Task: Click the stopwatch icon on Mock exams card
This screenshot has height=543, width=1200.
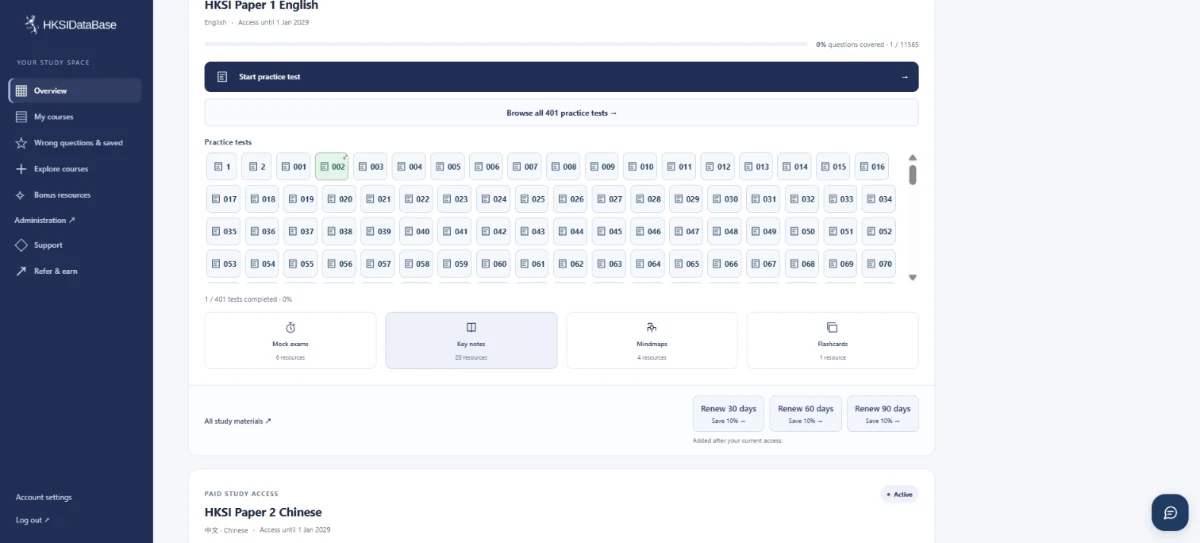Action: point(290,327)
